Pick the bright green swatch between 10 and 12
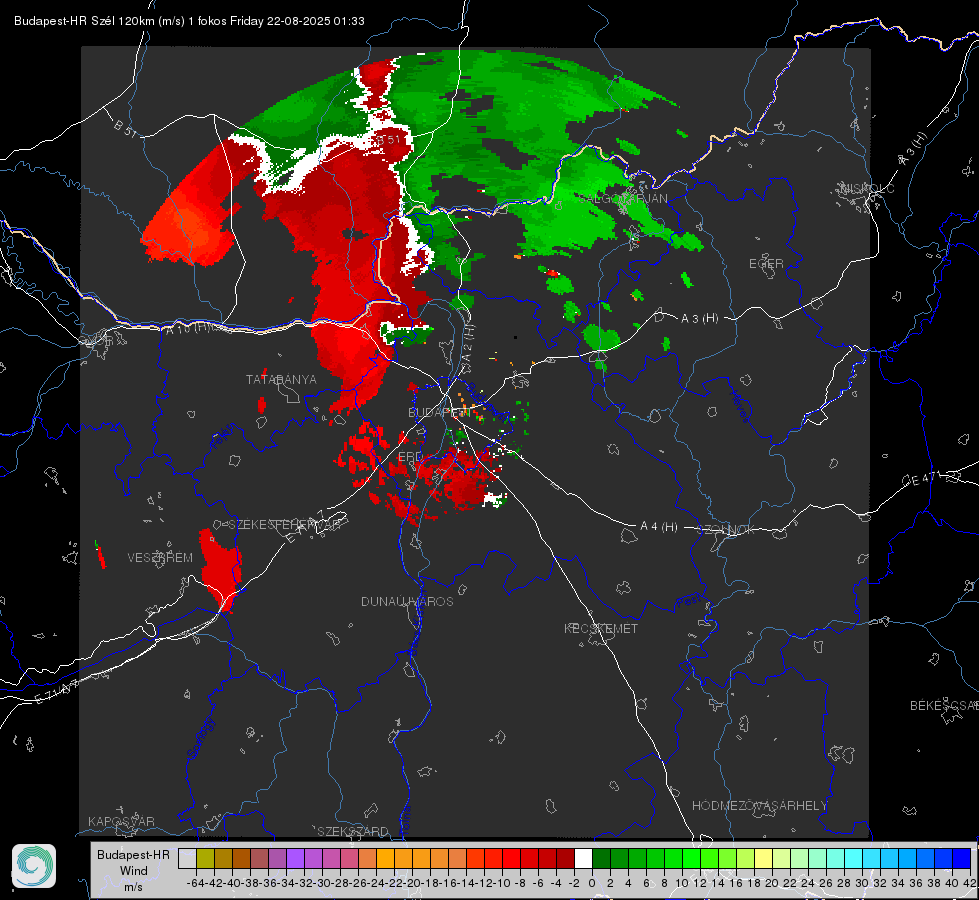979x900 pixels. pos(691,858)
